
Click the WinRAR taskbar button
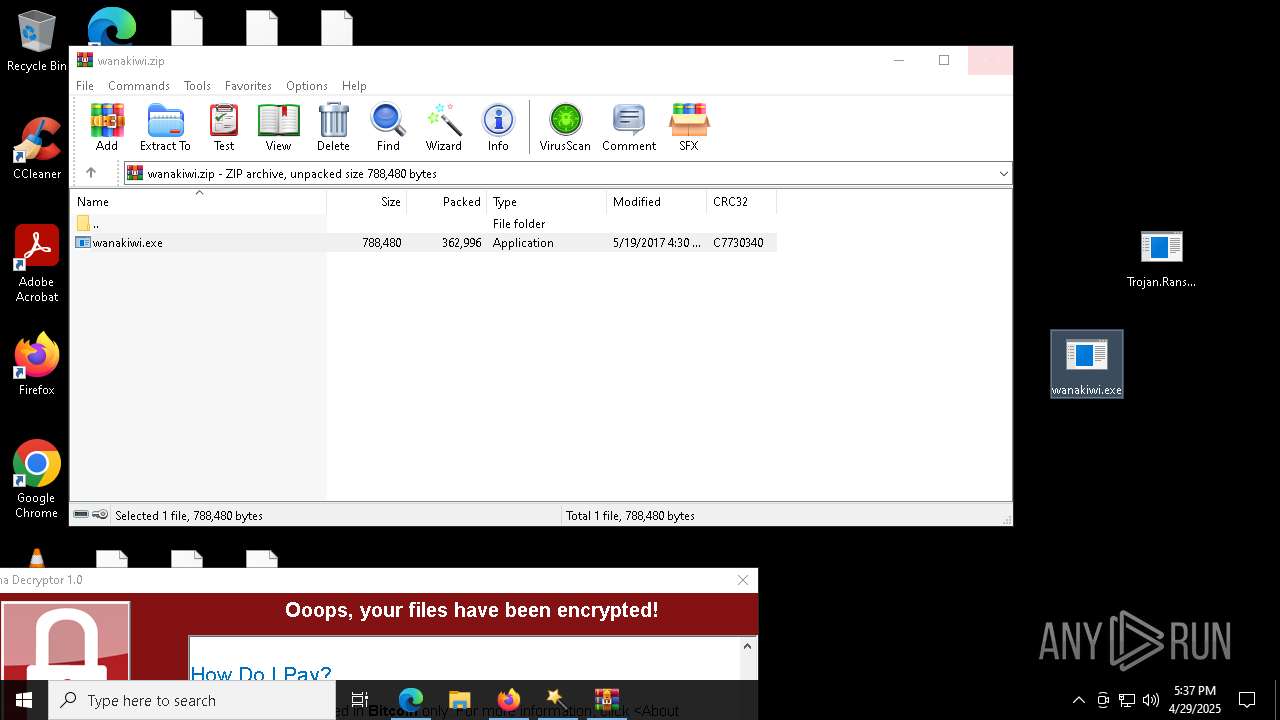(607, 700)
